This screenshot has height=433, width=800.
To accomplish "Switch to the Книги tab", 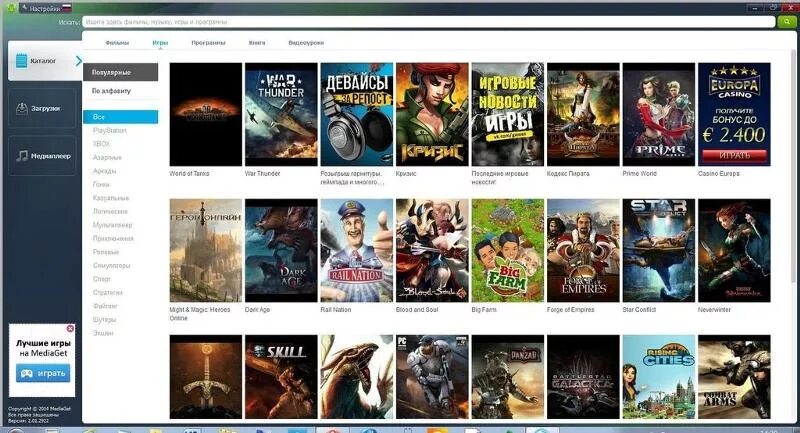I will click(x=257, y=43).
